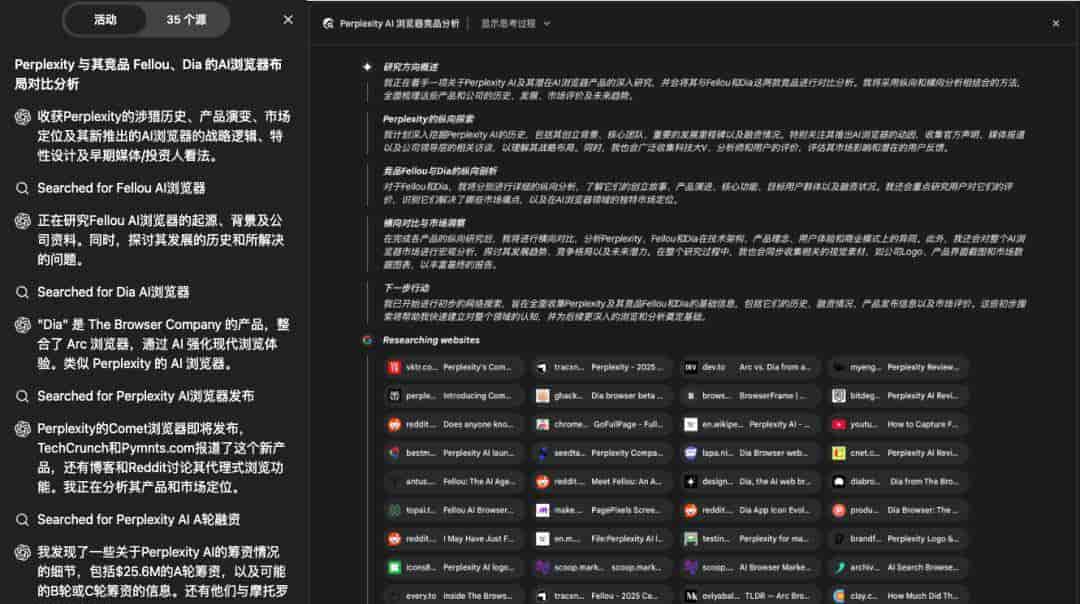Viewport: 1080px width, 604px height.
Task: Click the thinking icon beside "Dia" 是 The Browser Company
Action: (23, 325)
